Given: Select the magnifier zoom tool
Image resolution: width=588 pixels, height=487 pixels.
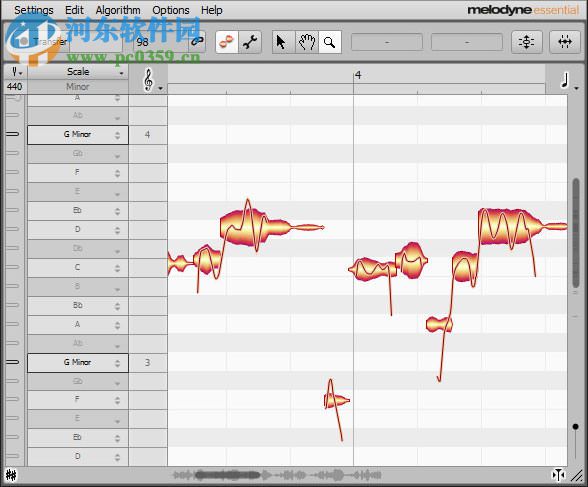Looking at the screenshot, I should click(330, 42).
